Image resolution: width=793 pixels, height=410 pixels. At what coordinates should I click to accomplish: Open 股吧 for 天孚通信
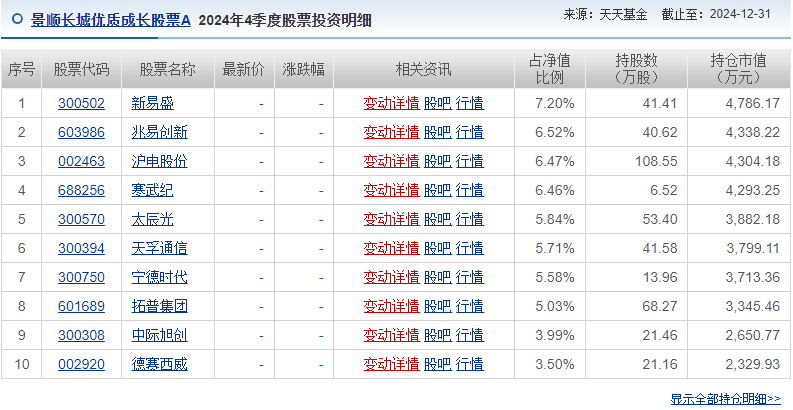437,248
